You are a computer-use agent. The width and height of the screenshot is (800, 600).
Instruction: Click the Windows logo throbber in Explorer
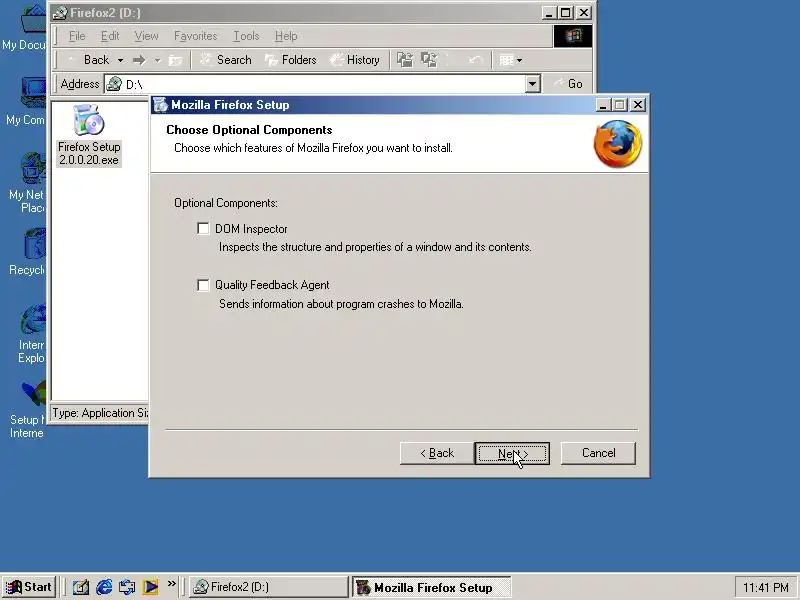point(573,36)
